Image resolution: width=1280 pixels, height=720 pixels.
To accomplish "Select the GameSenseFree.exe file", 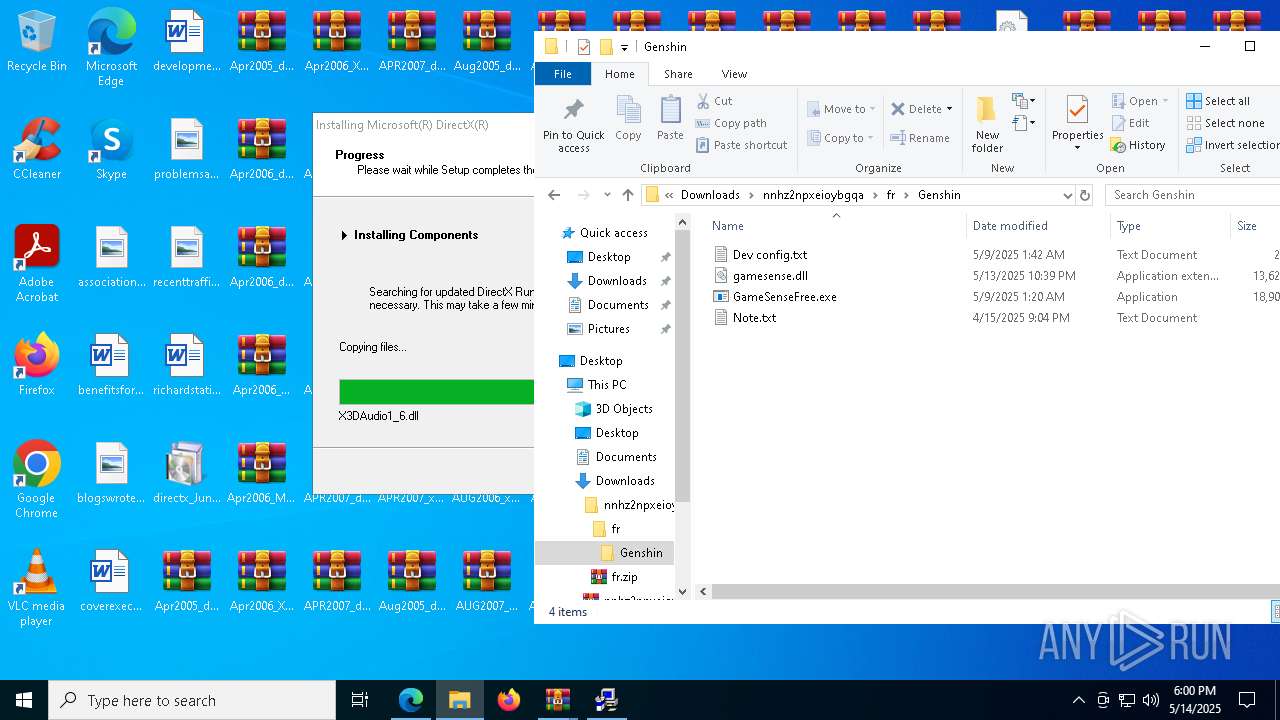I will pyautogui.click(x=784, y=297).
